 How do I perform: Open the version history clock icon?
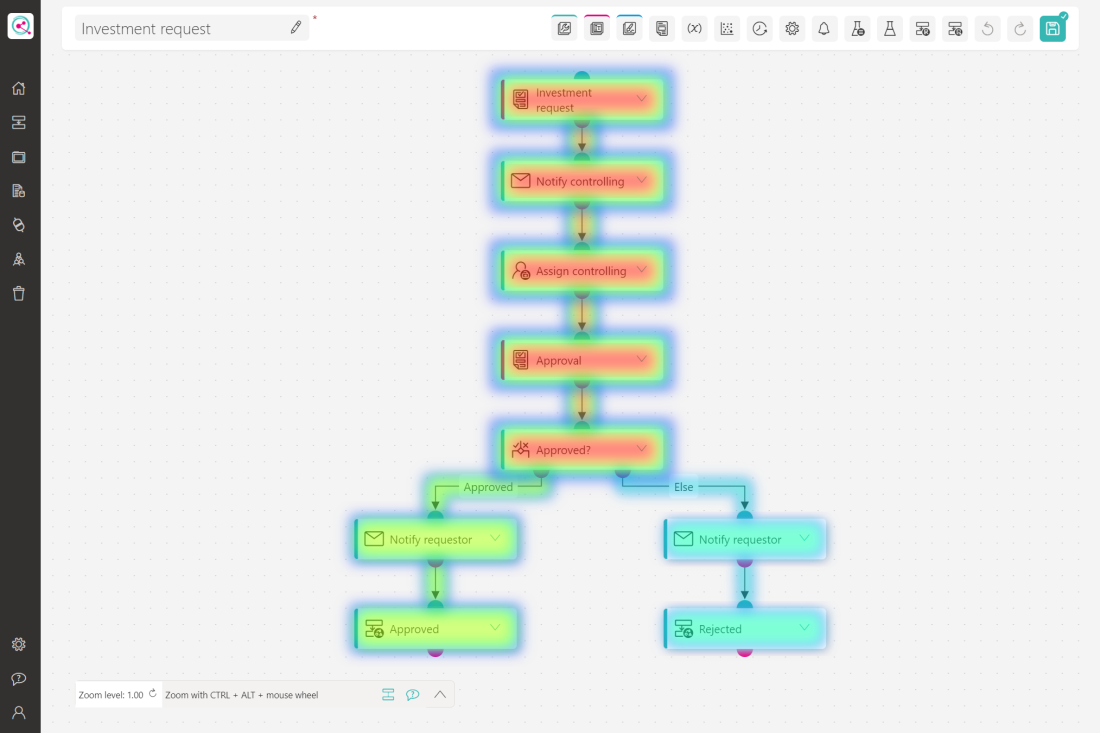pos(760,29)
